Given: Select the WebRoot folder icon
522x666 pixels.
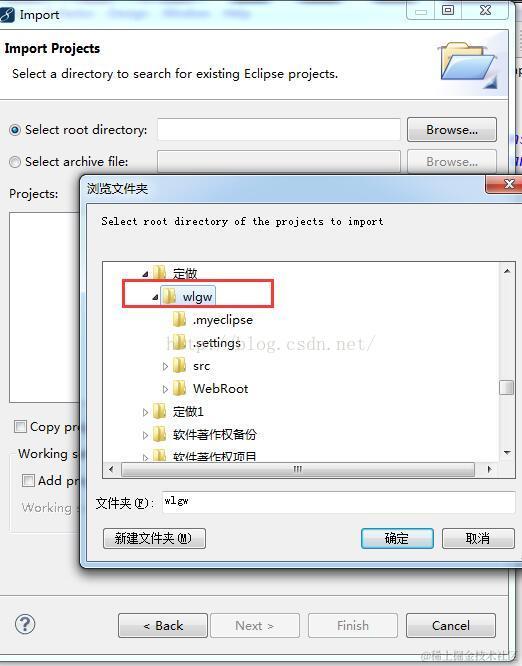Looking at the screenshot, I should tap(179, 388).
